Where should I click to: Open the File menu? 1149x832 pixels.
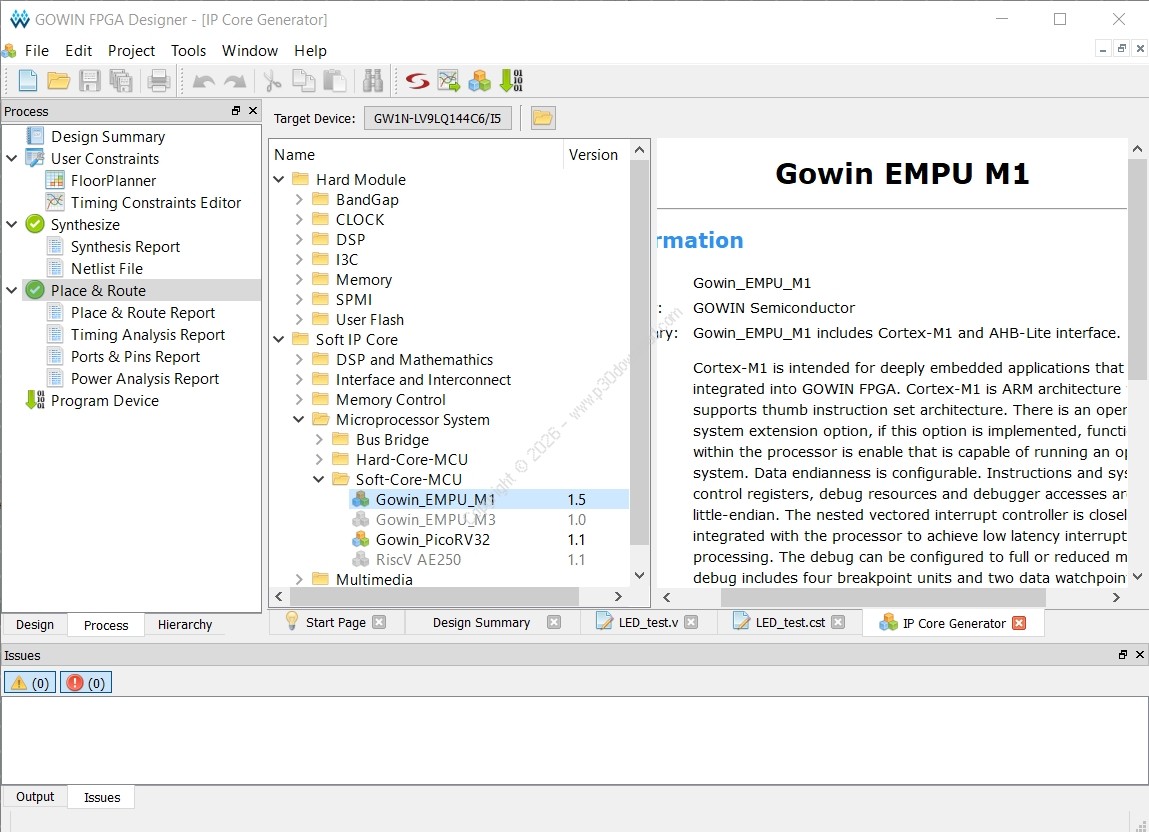(x=37, y=51)
